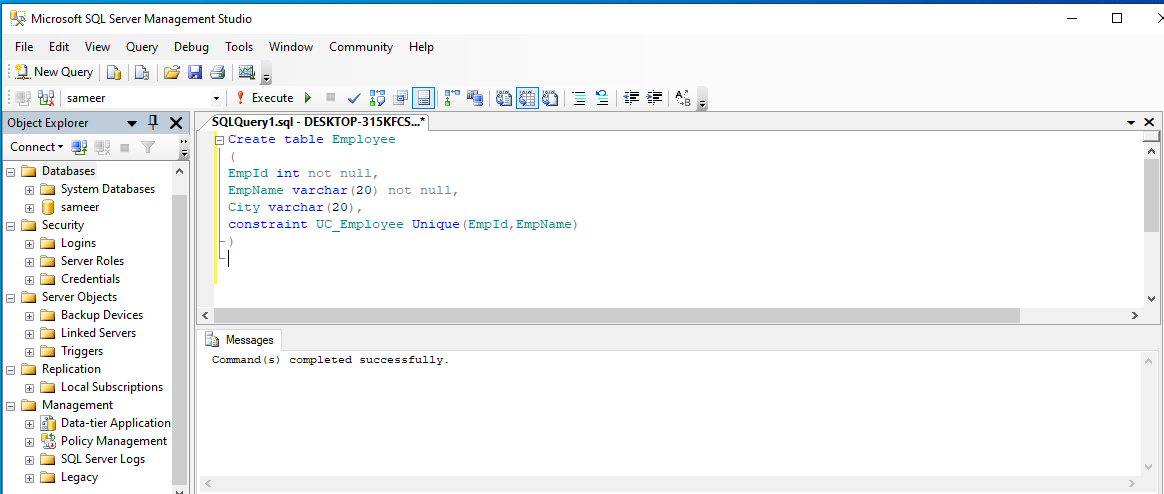Click the Messages pane horizontal scrollbar
This screenshot has height=494, width=1164.
click(x=668, y=483)
